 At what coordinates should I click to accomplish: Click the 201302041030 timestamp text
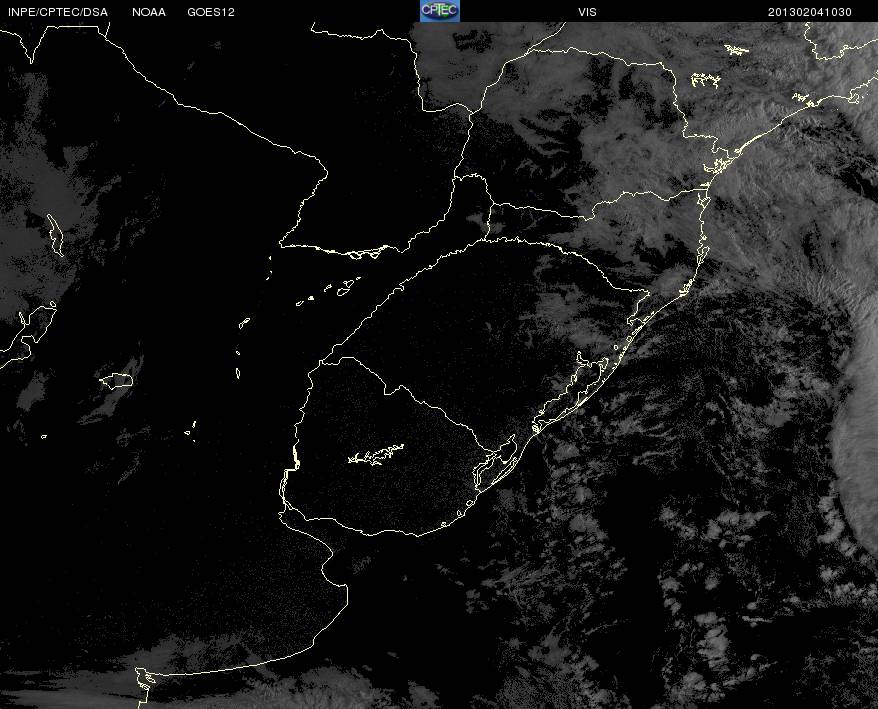(810, 12)
